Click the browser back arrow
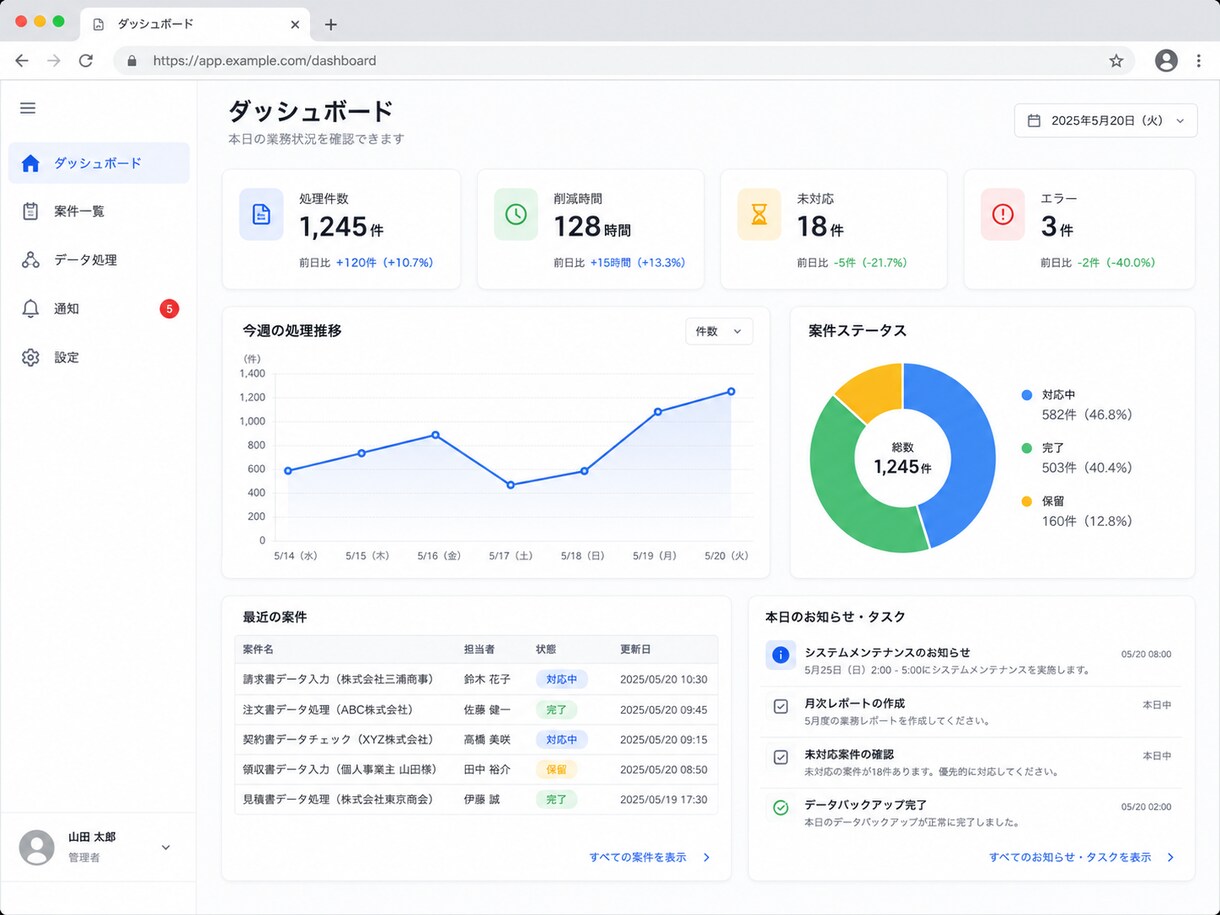Image resolution: width=1220 pixels, height=915 pixels. point(22,61)
